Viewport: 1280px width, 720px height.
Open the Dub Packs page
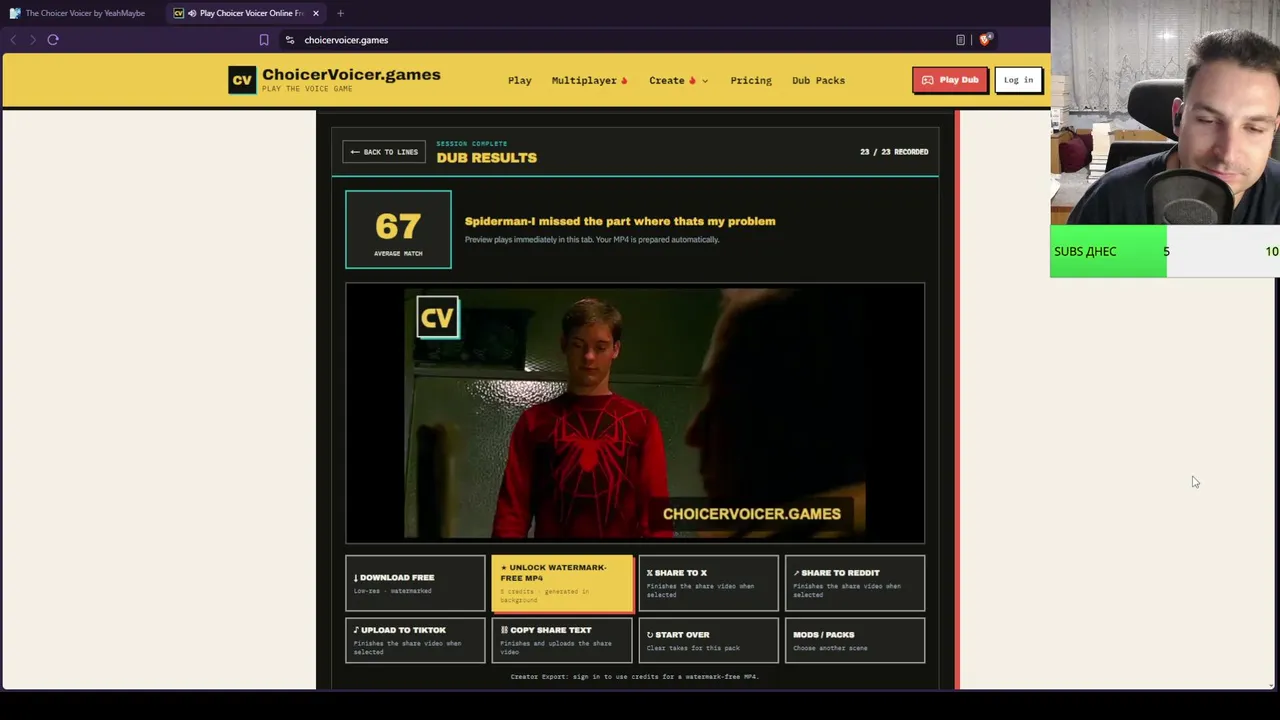pyautogui.click(x=818, y=80)
